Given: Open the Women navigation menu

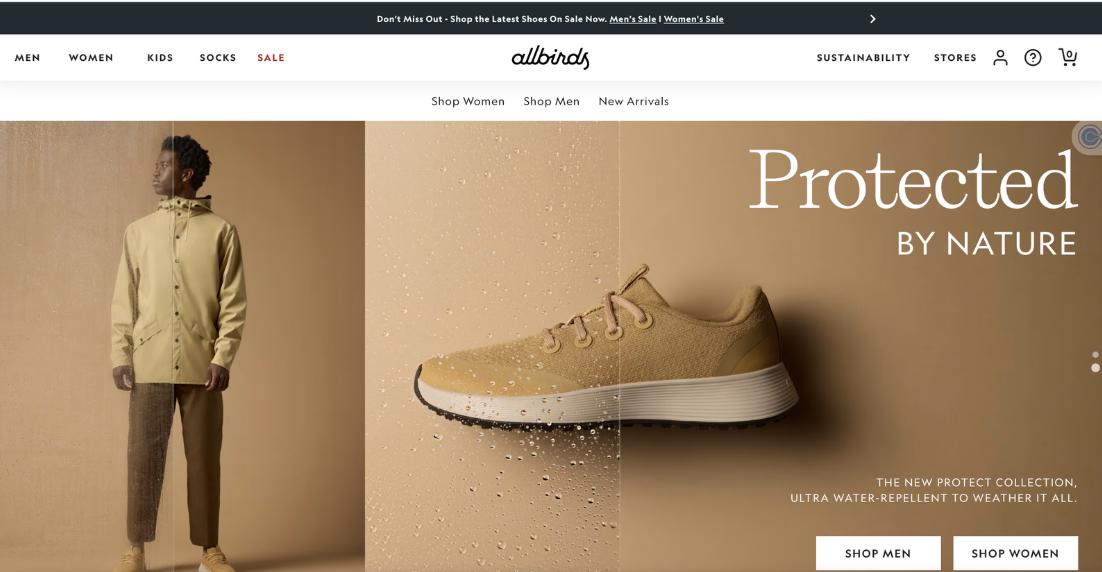Looking at the screenshot, I should point(91,58).
